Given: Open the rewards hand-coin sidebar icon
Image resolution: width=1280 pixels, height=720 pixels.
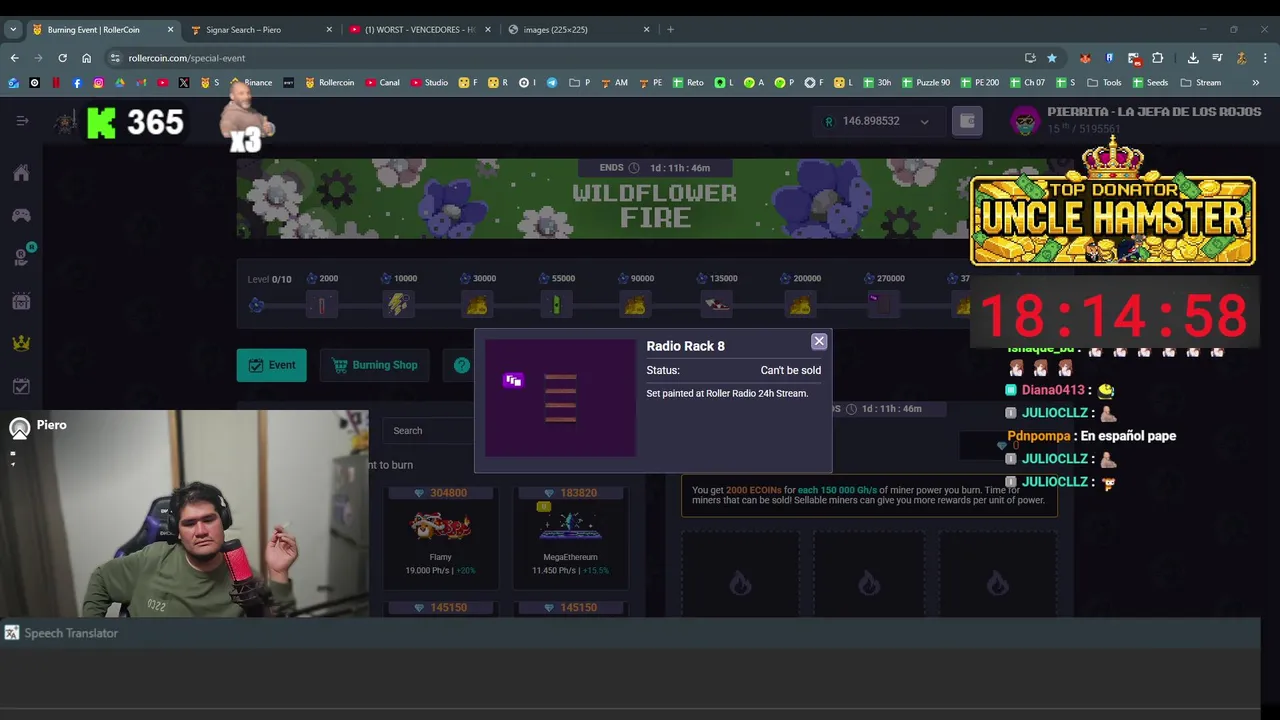Looking at the screenshot, I should click(21, 257).
